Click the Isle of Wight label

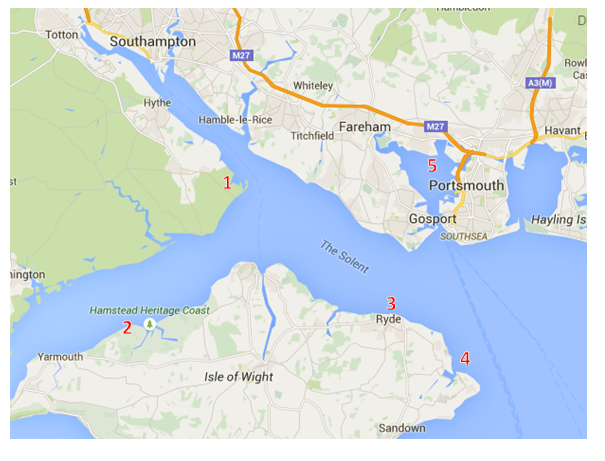point(238,377)
